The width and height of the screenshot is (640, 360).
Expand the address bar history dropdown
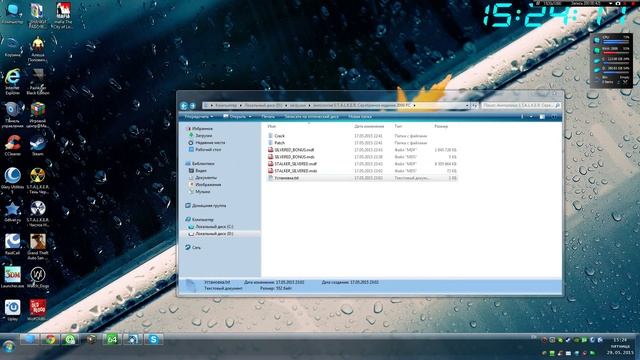(467, 106)
